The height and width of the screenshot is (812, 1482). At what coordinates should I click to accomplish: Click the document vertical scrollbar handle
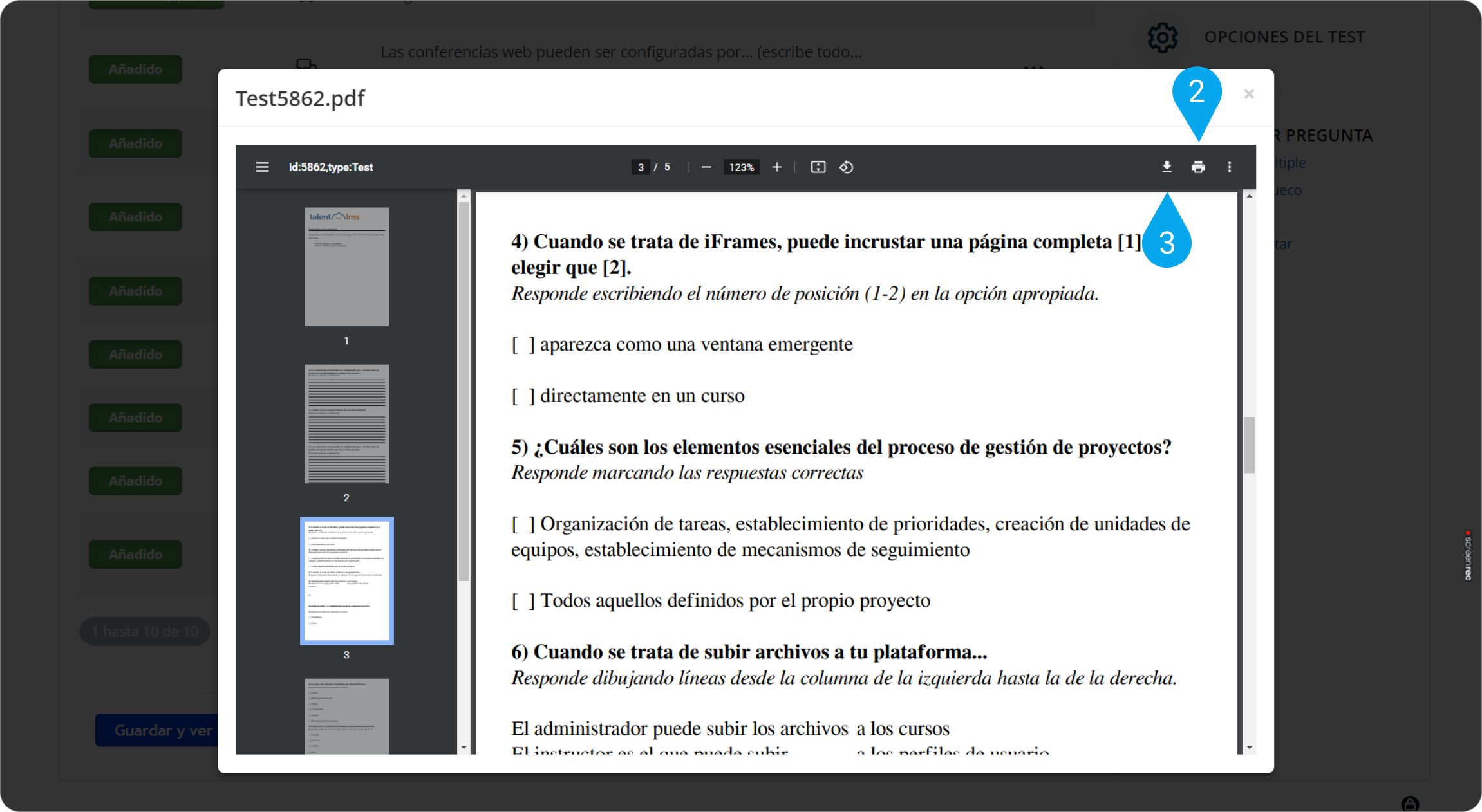coord(1249,445)
